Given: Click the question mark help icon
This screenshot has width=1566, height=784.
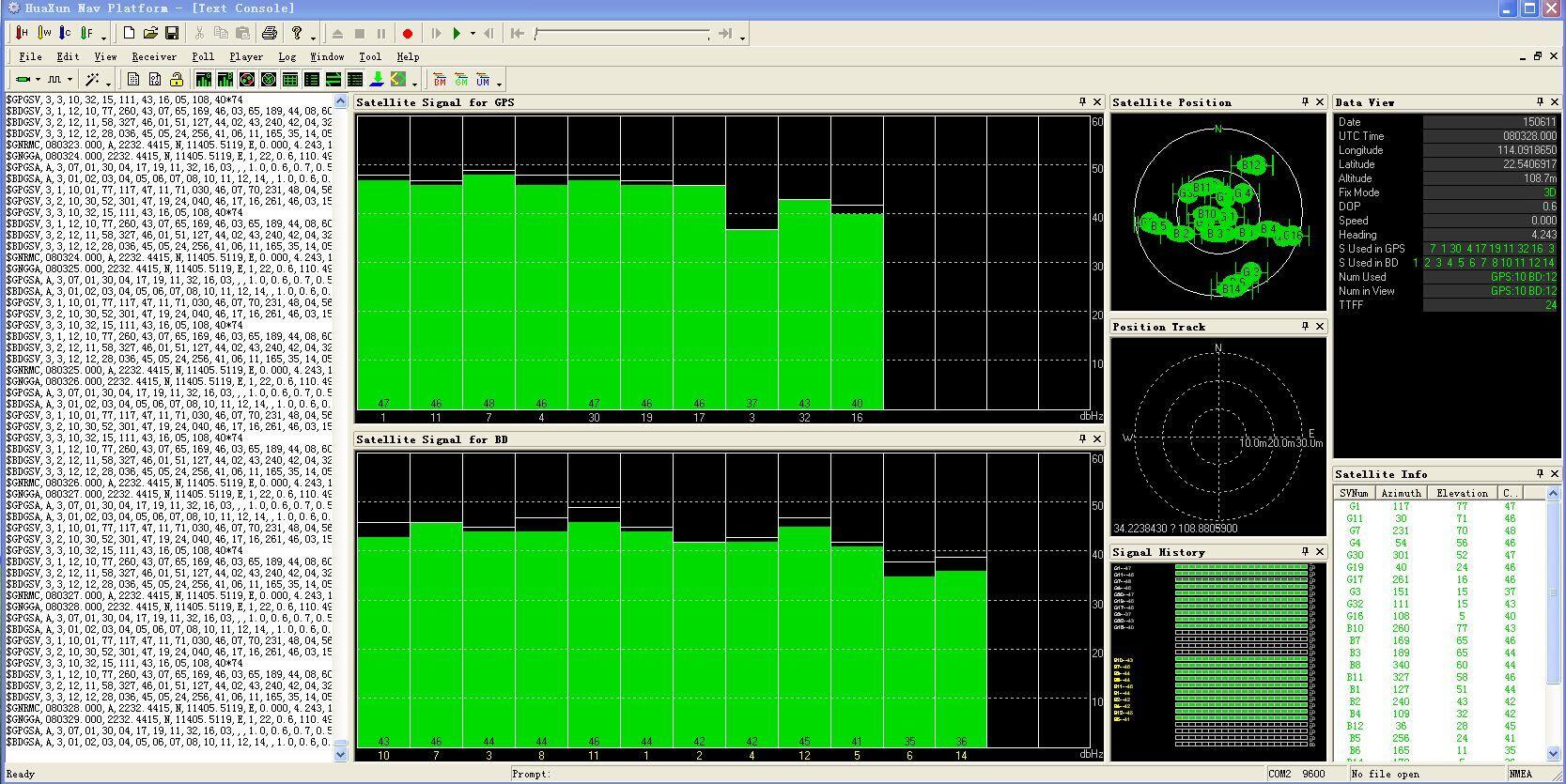Looking at the screenshot, I should [x=297, y=33].
